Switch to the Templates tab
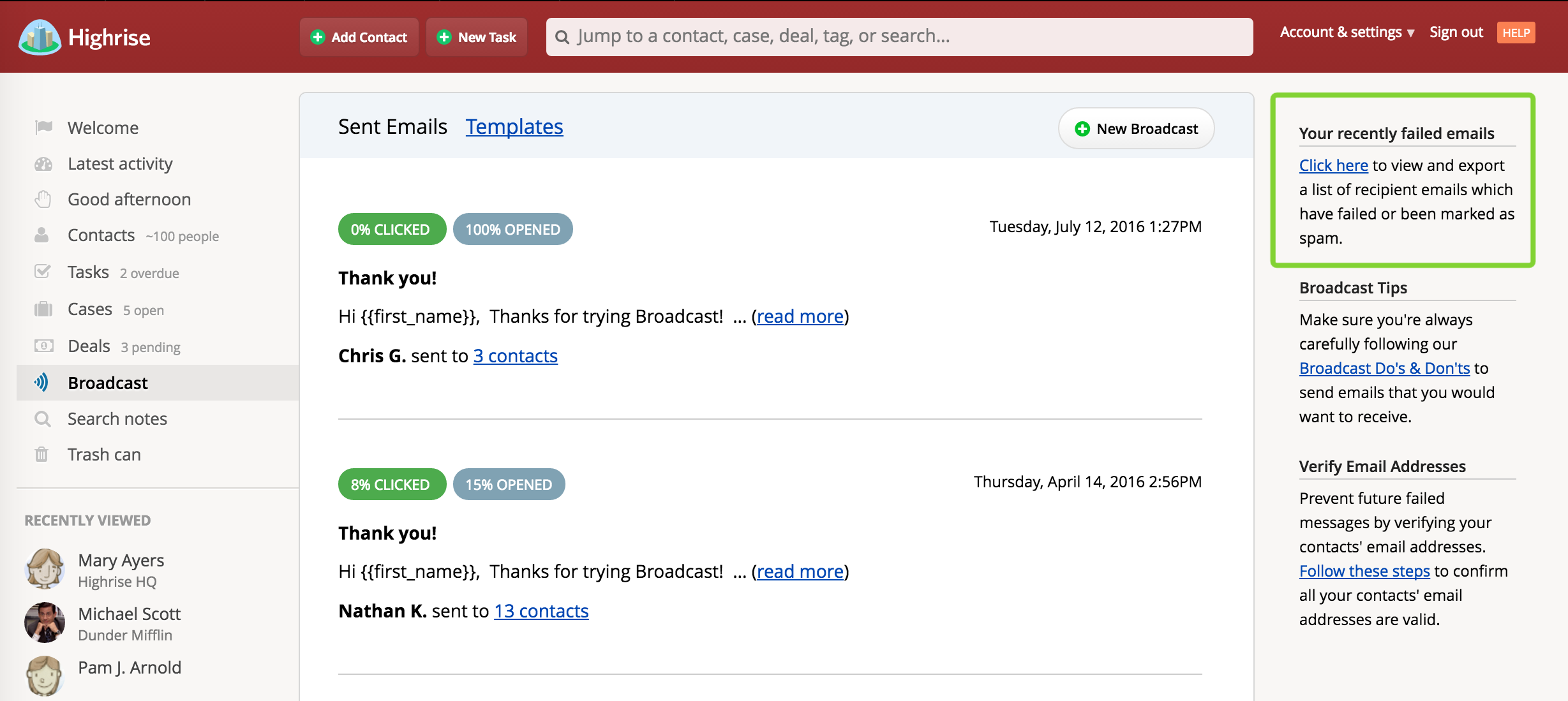 pos(514,127)
